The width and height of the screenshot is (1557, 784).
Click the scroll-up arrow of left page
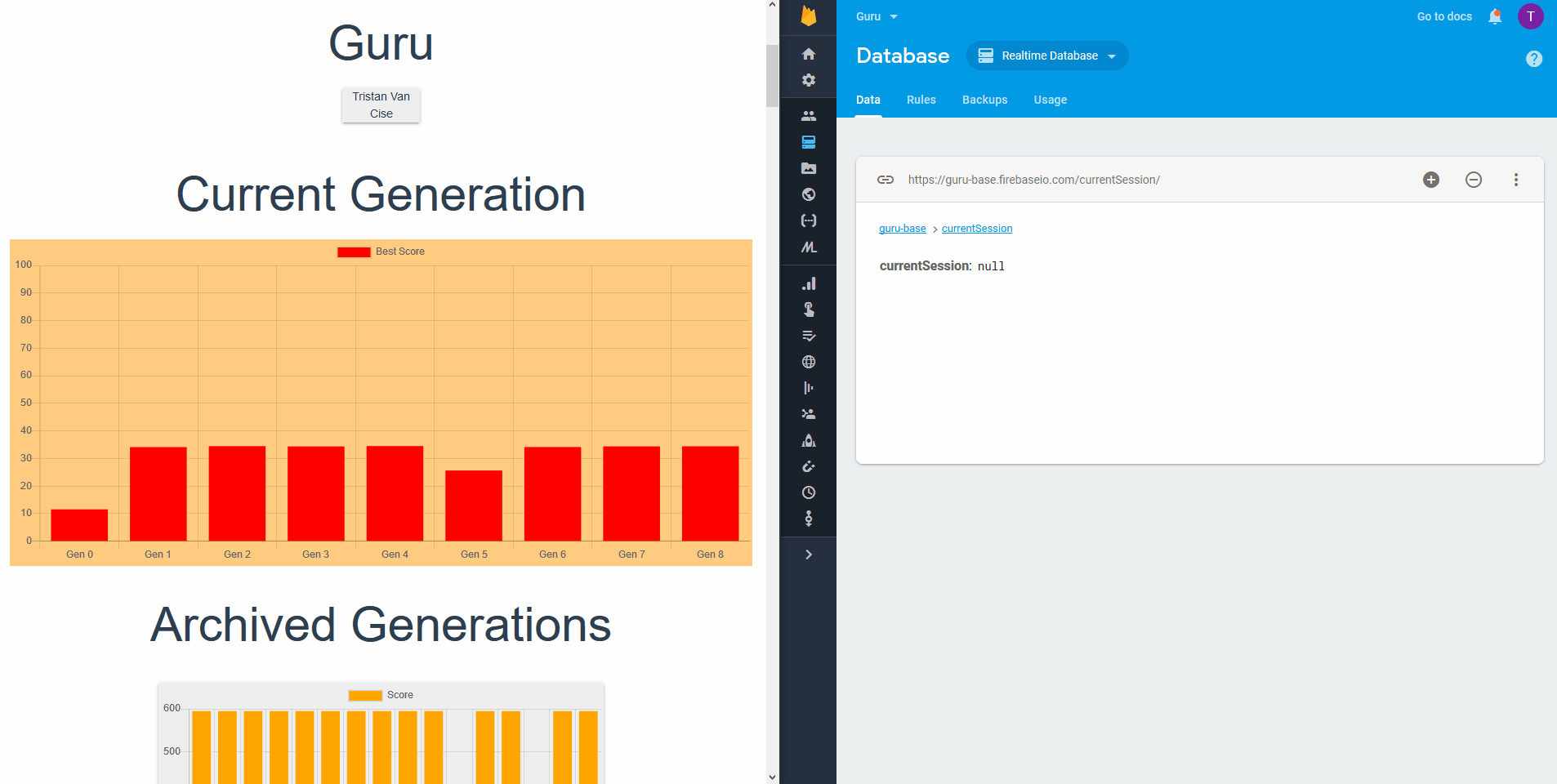point(773,6)
